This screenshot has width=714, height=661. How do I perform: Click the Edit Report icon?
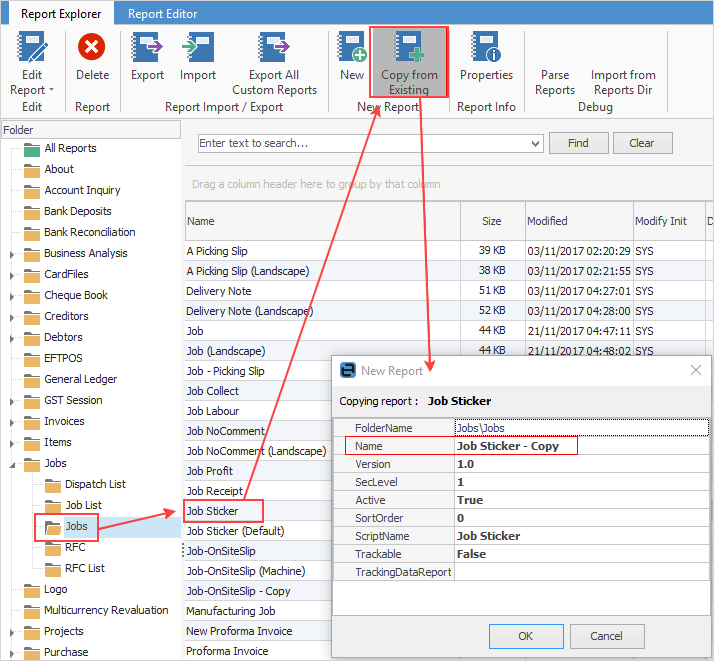point(33,48)
